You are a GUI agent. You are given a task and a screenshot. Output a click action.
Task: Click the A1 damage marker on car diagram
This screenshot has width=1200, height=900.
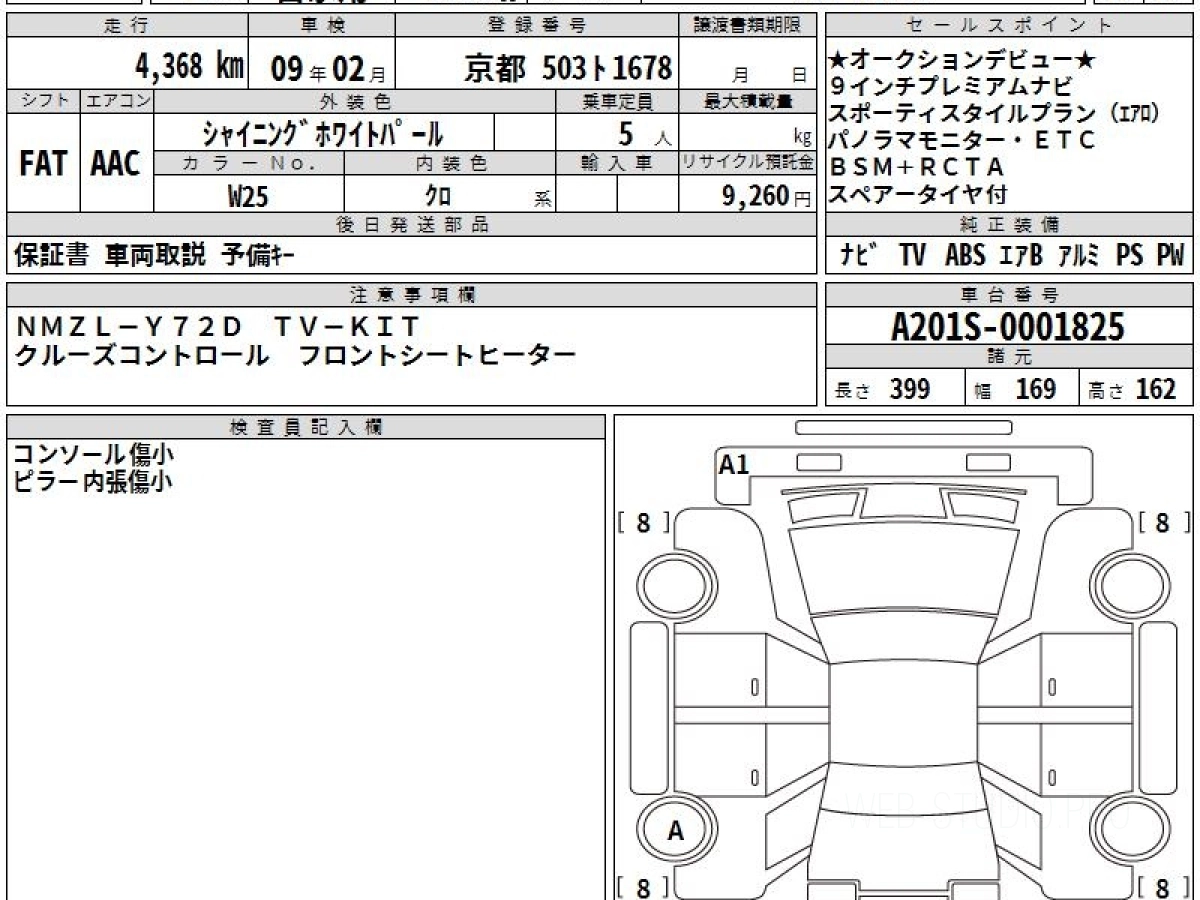734,464
